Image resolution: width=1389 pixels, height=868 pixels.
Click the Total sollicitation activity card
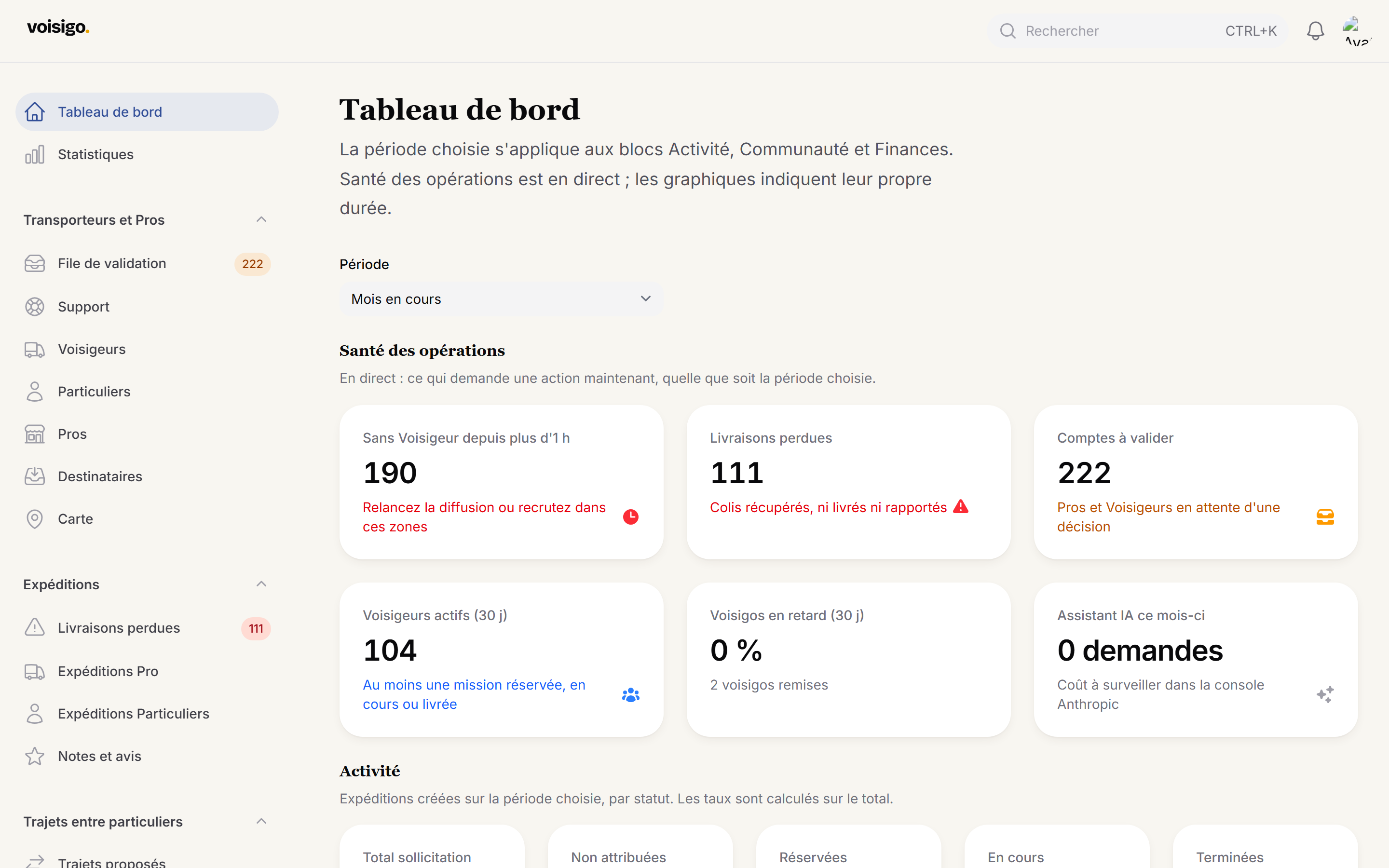point(432,846)
